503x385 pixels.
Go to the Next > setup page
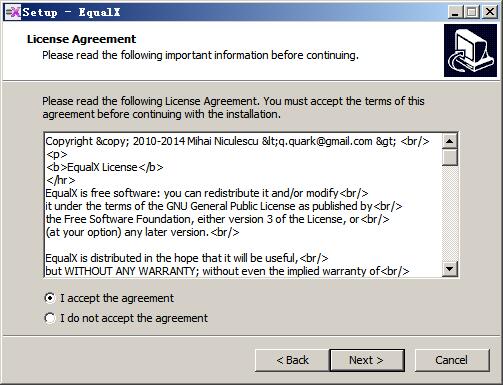(367, 360)
